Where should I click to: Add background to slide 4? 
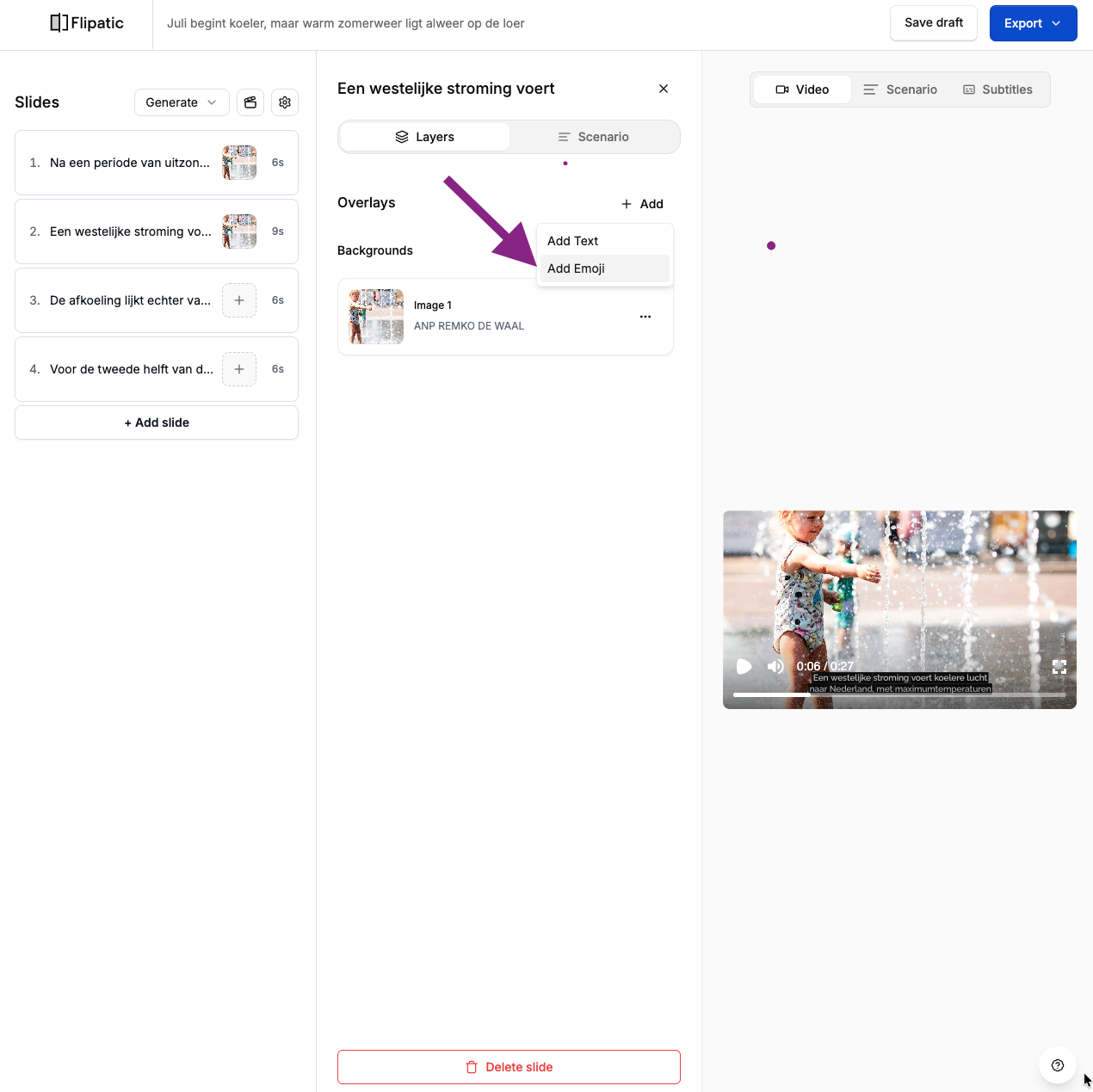(x=239, y=369)
